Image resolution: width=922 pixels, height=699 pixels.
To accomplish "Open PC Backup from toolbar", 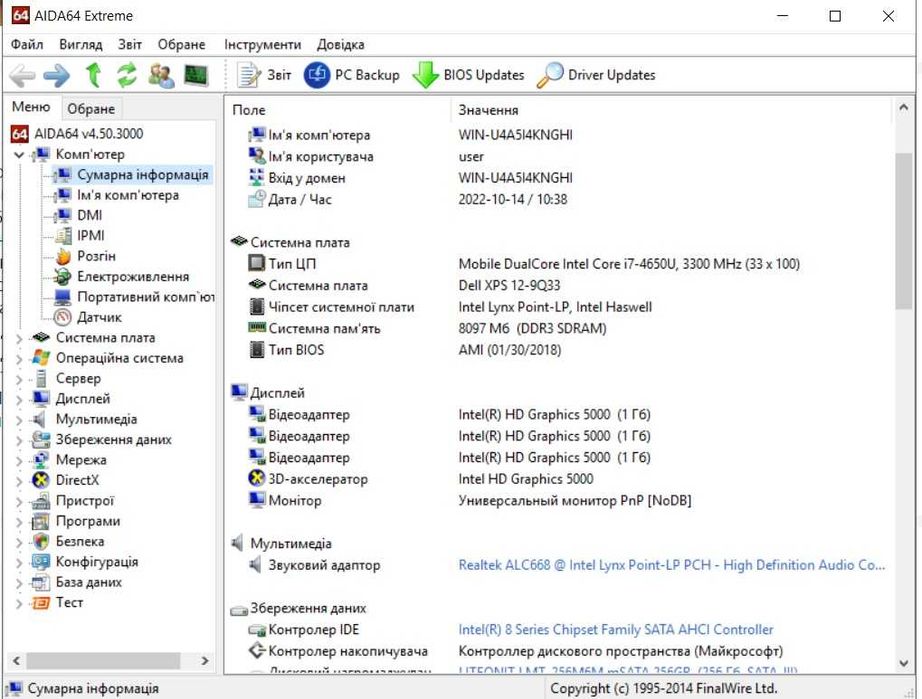I will 352,75.
